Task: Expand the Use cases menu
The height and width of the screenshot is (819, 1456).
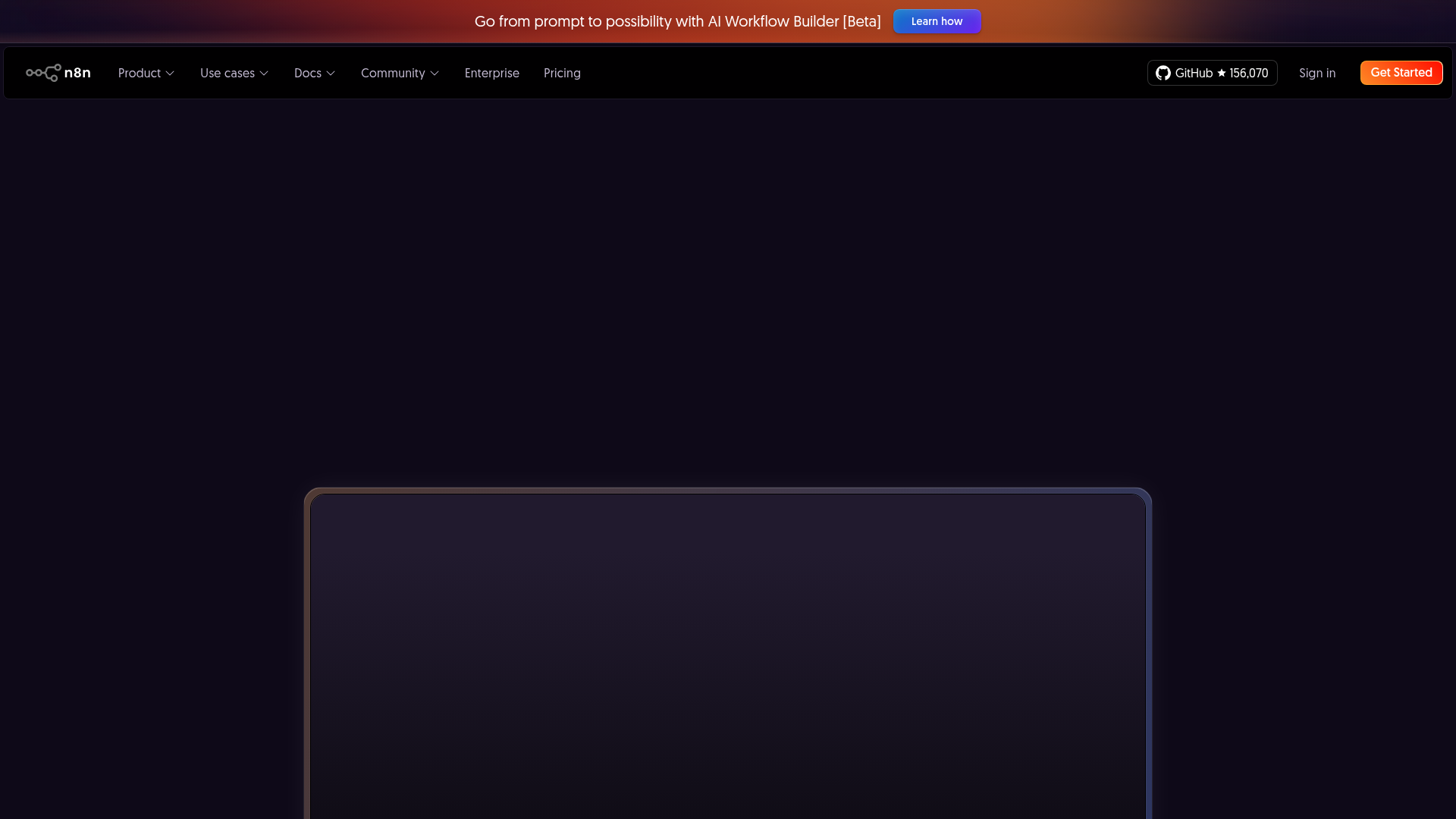Action: 234,73
